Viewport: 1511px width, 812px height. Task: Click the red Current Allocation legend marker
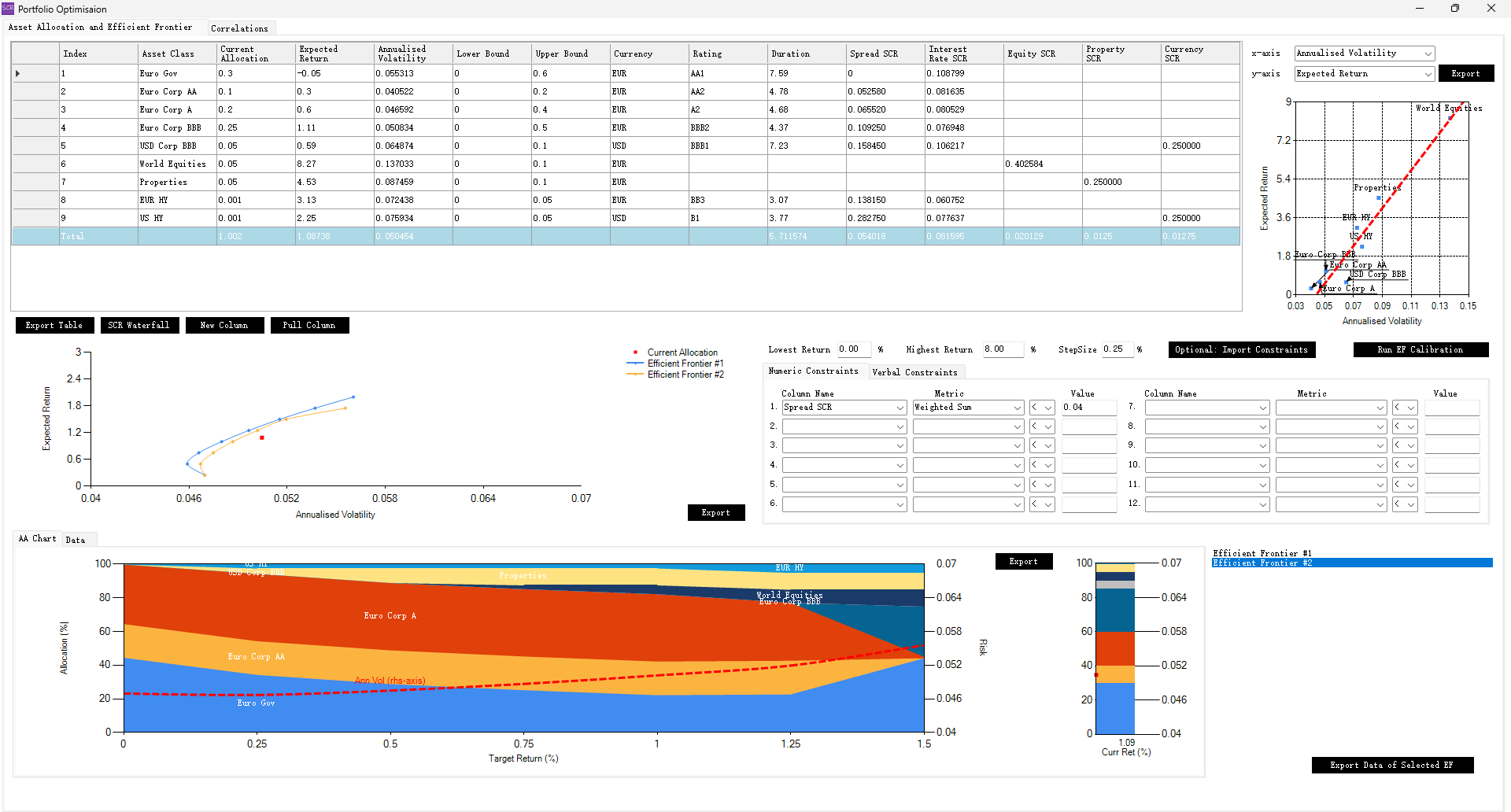tap(635, 352)
